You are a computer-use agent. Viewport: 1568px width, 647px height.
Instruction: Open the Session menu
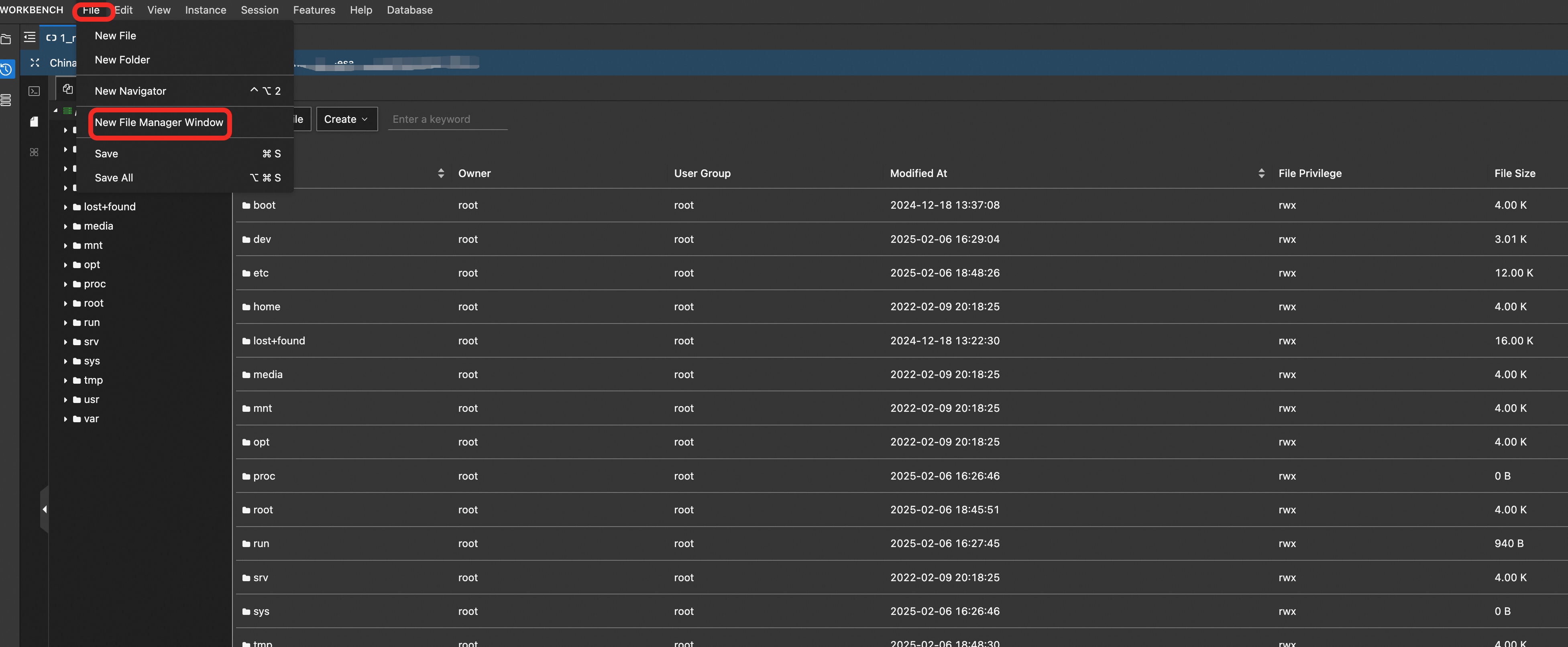tap(259, 10)
